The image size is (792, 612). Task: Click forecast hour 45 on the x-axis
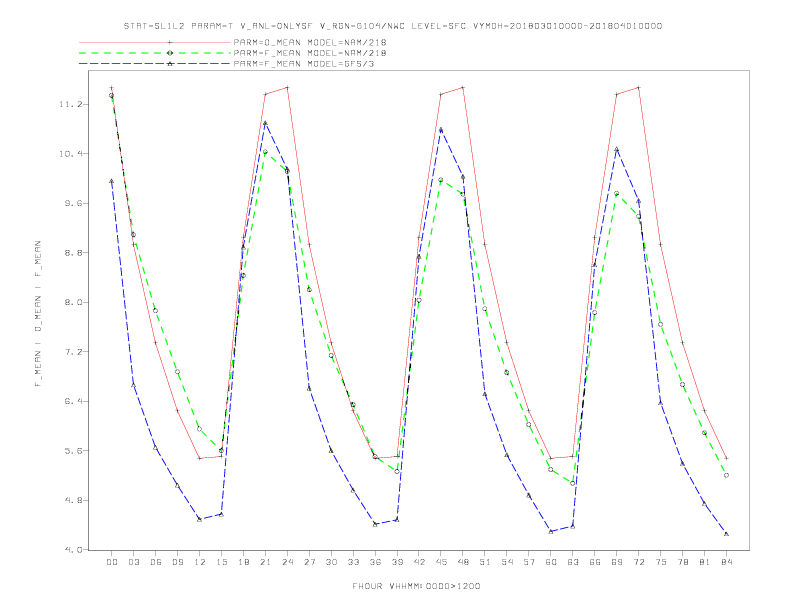pyautogui.click(x=441, y=562)
